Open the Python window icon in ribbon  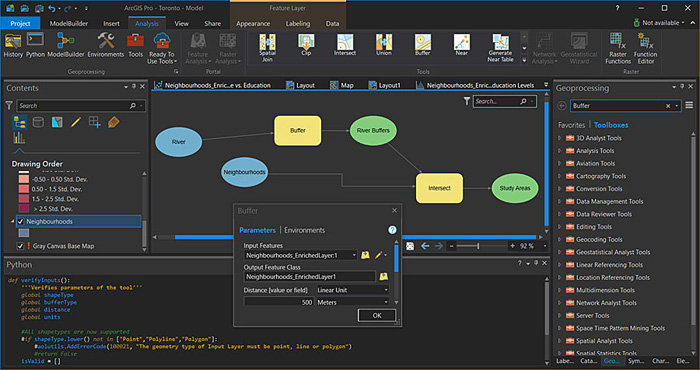coord(35,45)
